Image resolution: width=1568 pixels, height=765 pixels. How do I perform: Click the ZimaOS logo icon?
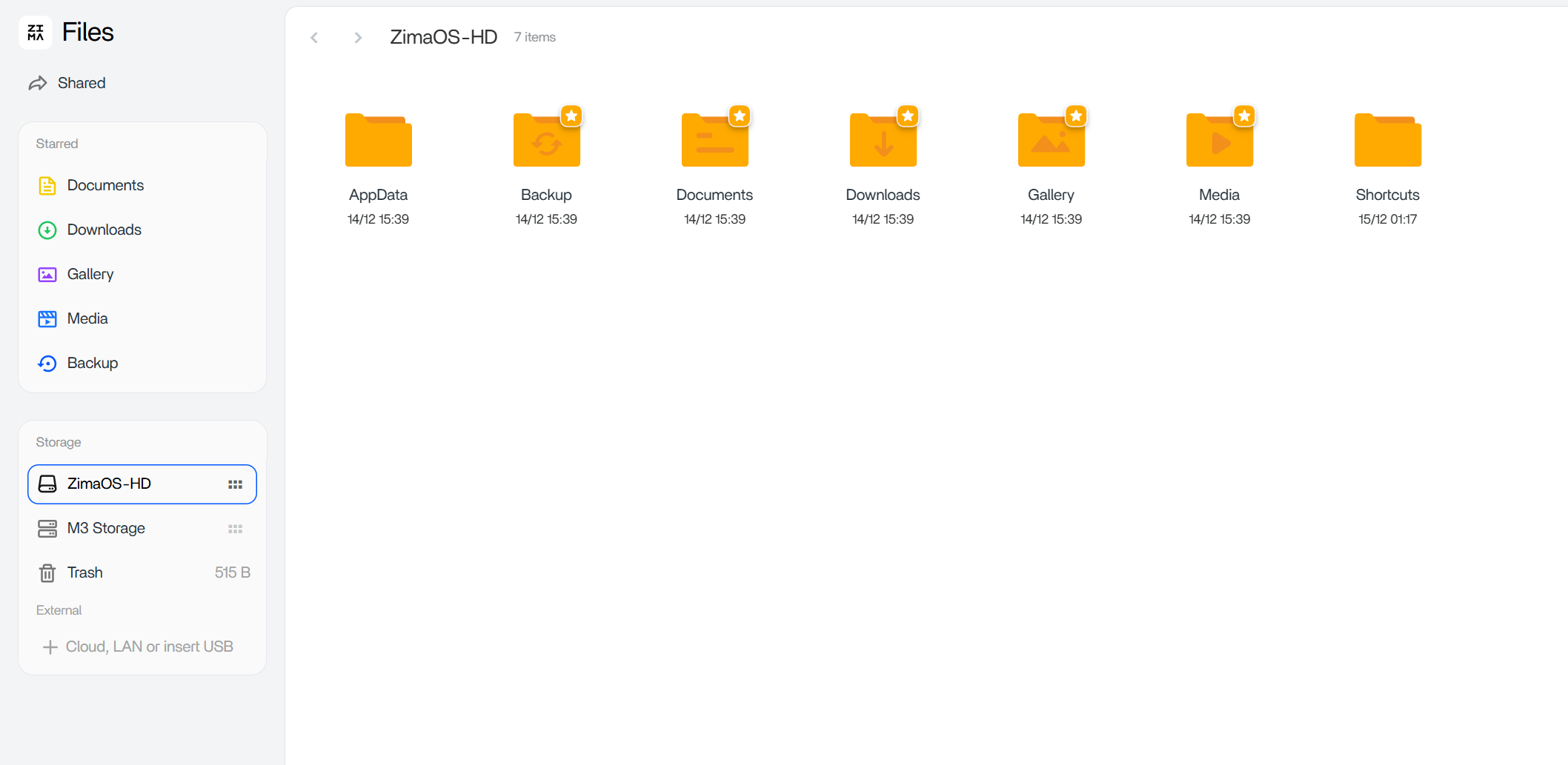35,33
